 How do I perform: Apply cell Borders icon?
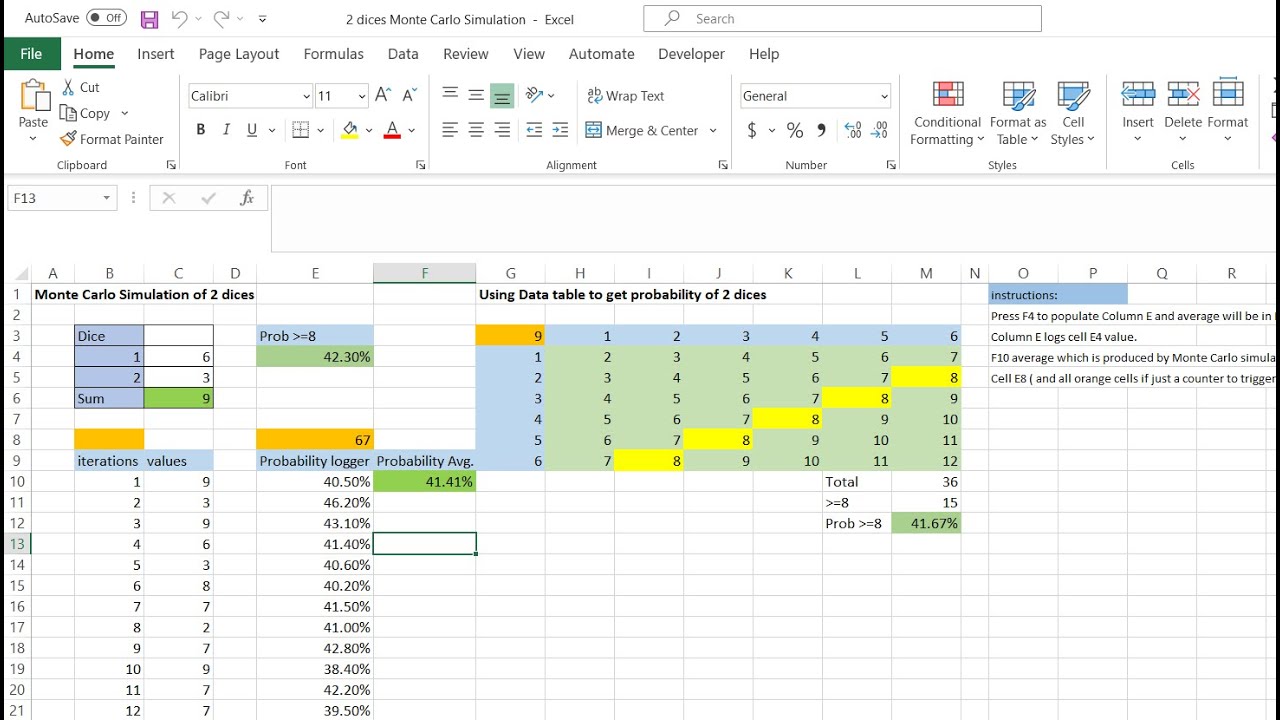click(300, 130)
